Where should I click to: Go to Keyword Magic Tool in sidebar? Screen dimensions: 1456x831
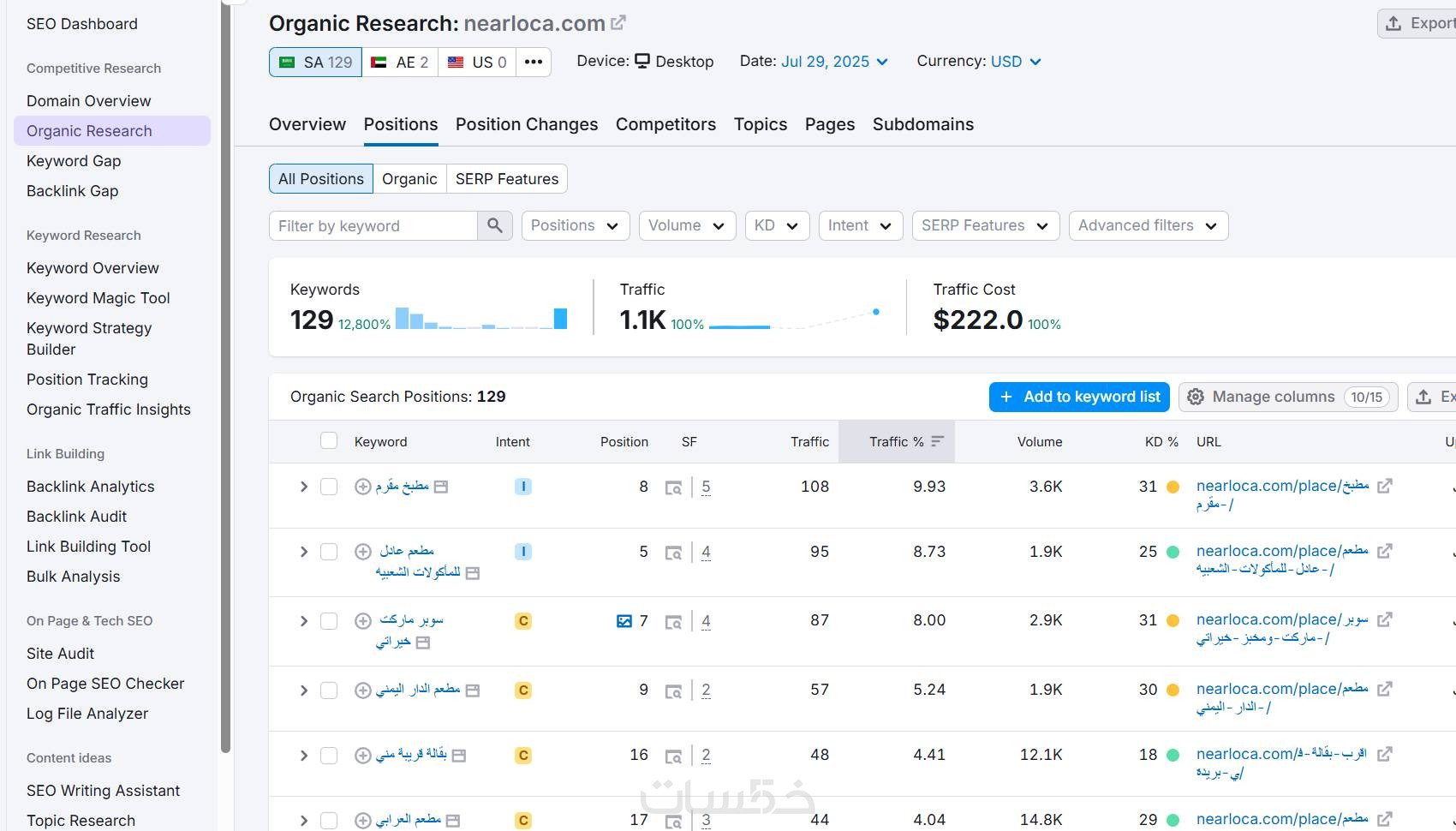pos(98,298)
